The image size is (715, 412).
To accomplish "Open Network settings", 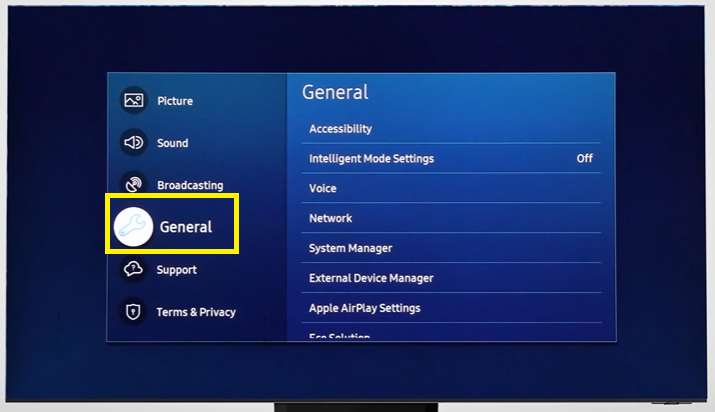I will coord(451,218).
